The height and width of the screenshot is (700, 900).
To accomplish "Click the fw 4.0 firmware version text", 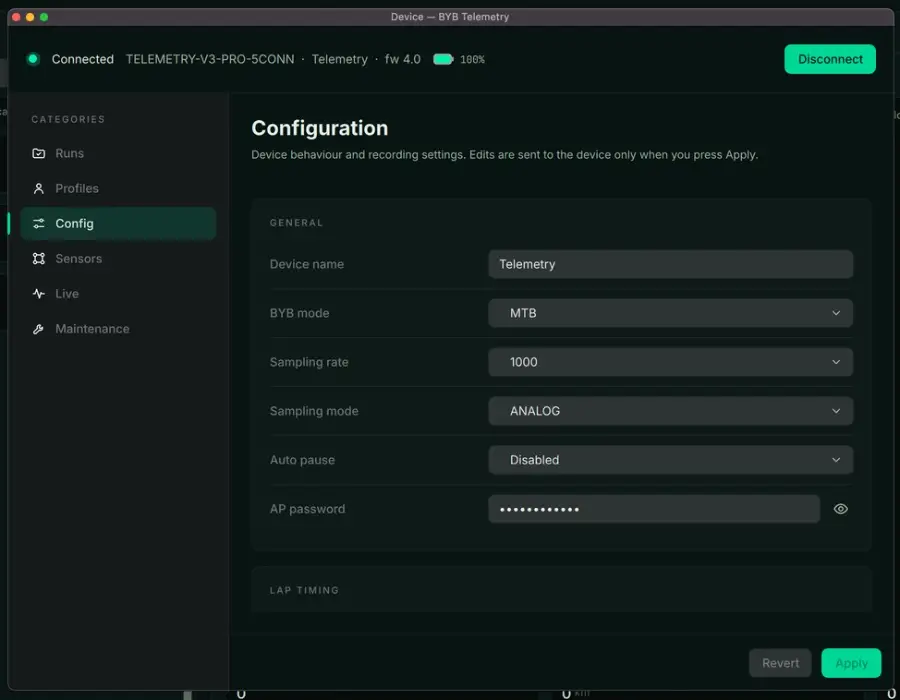I will click(x=402, y=59).
